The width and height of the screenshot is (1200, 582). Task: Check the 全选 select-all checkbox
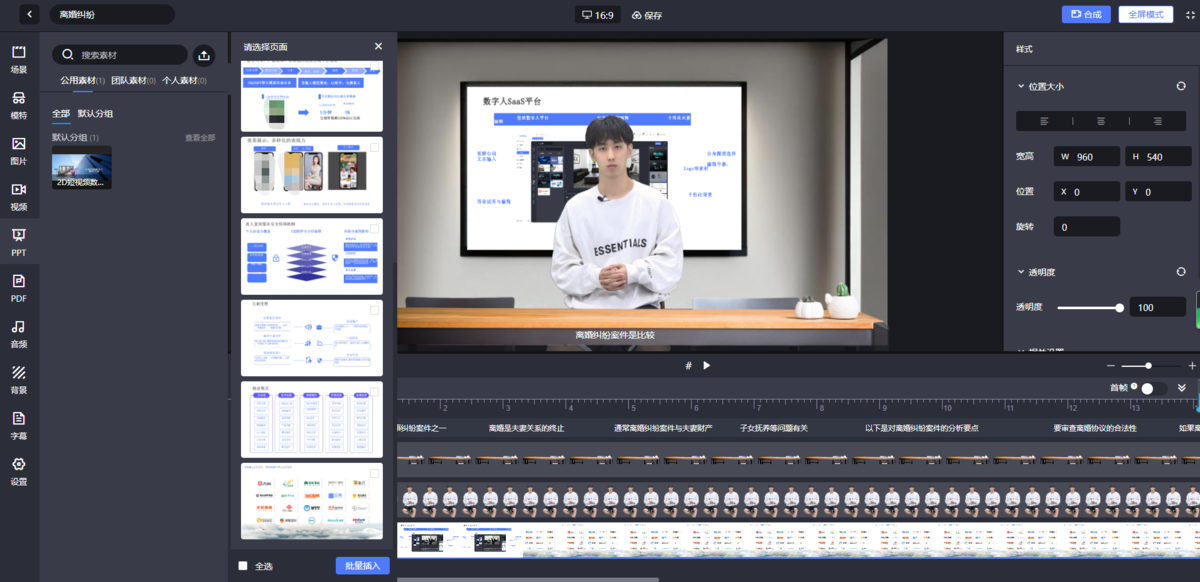[243, 566]
